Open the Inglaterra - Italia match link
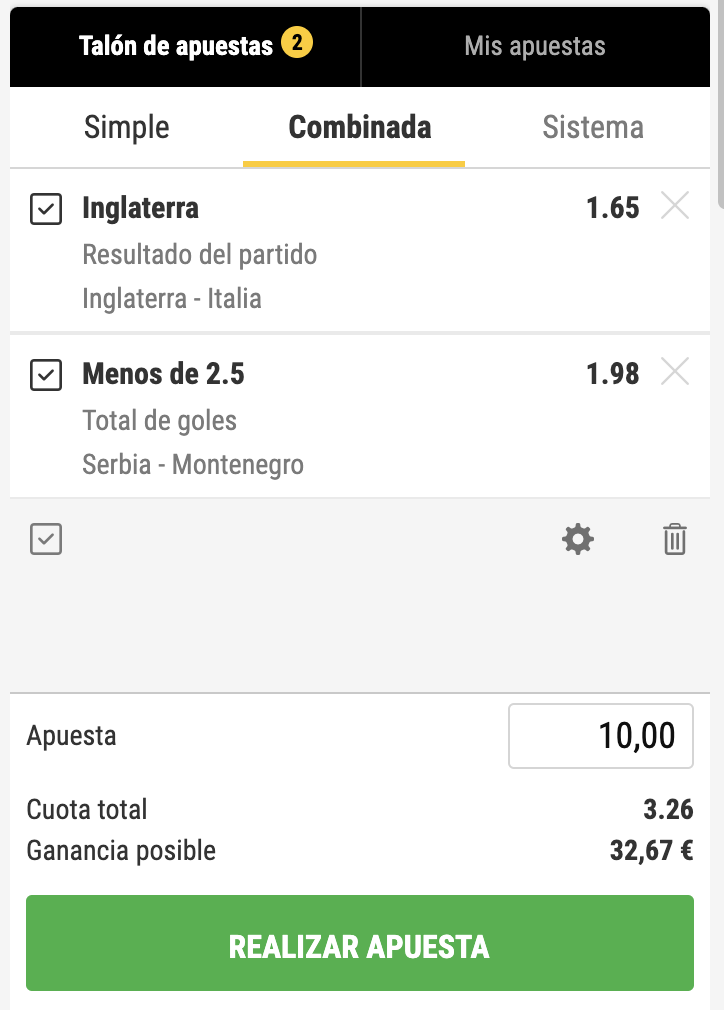Viewport: 724px width, 1010px height. (172, 299)
